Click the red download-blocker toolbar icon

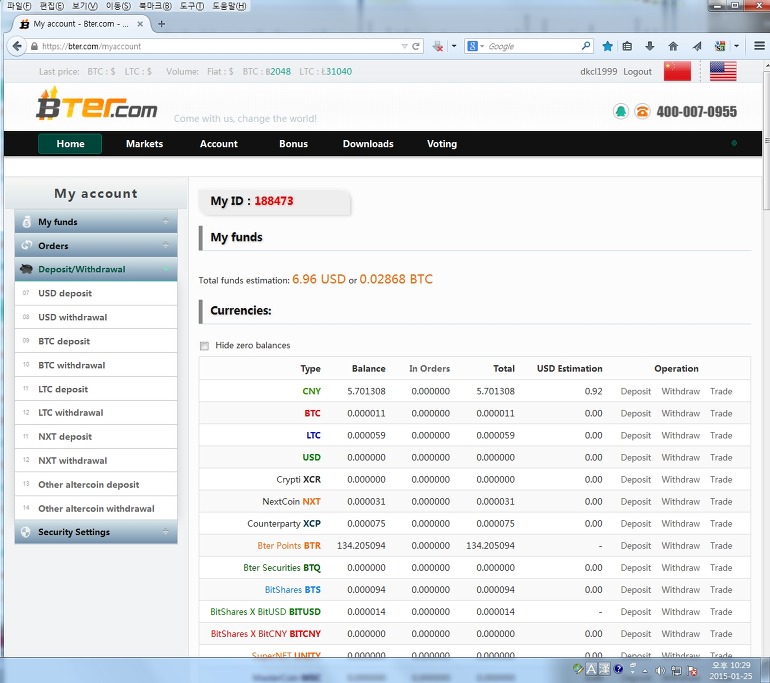(x=438, y=46)
